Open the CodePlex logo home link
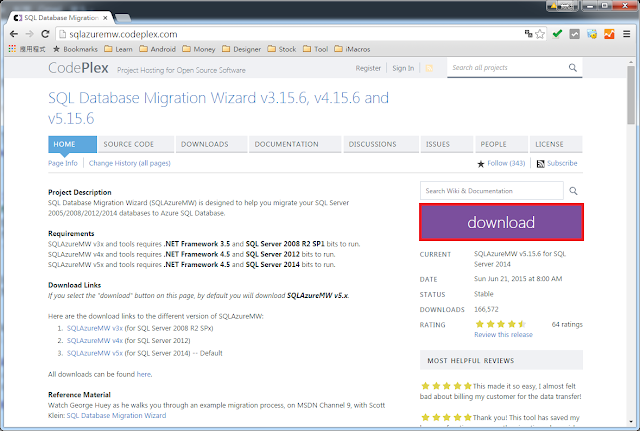The height and width of the screenshot is (431, 640). tap(78, 68)
